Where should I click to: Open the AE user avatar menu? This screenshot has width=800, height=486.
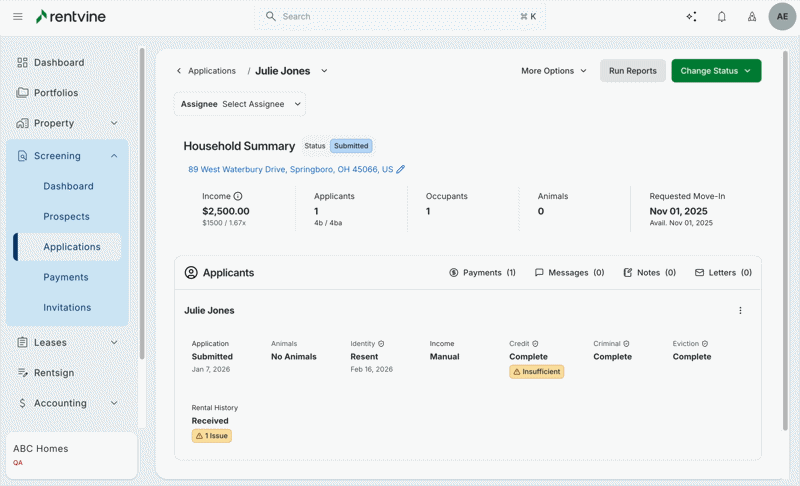[x=782, y=17]
